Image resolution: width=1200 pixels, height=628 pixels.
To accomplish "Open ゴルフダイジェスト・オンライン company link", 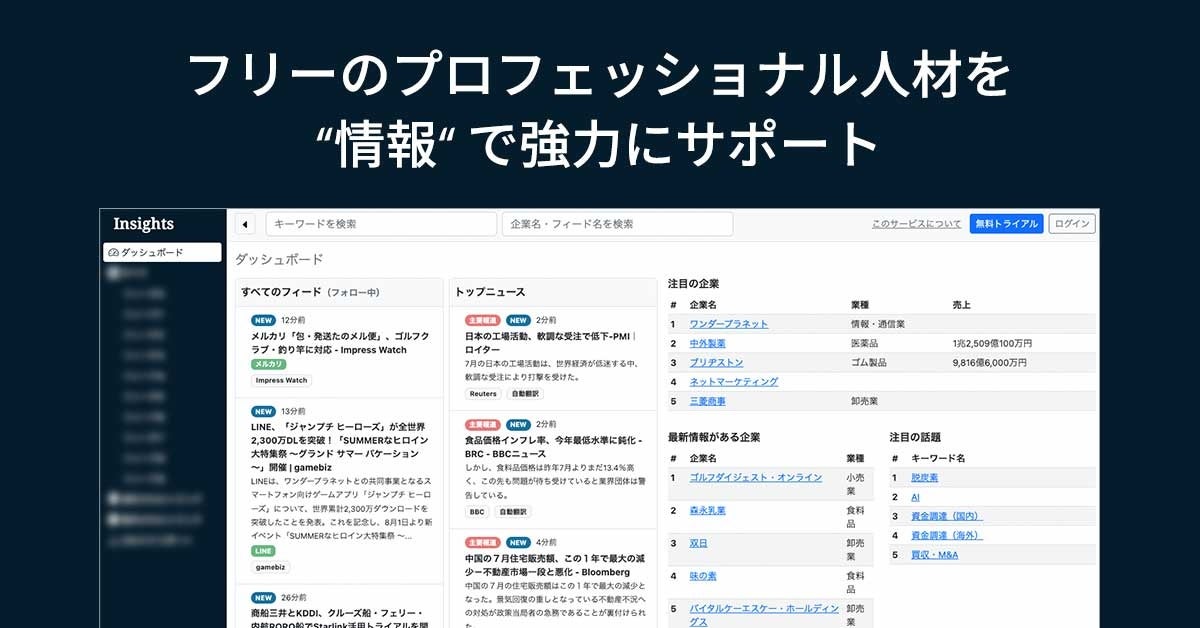I will click(756, 477).
